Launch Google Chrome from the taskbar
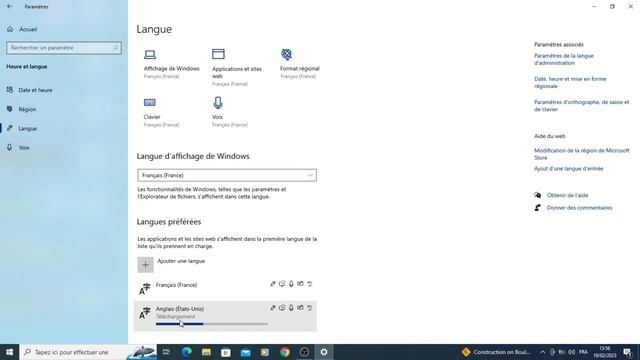 [x=285, y=352]
